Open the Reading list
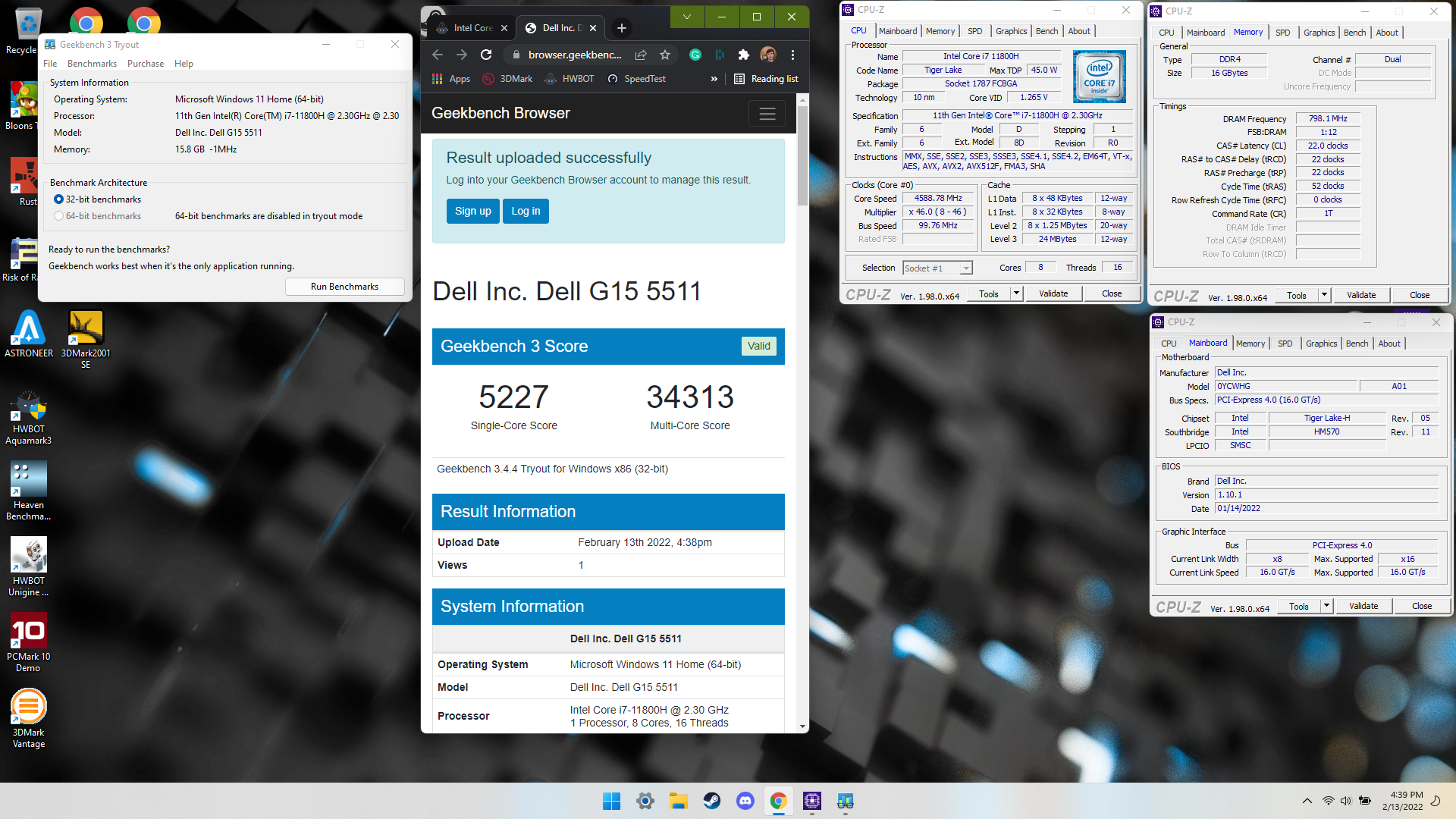 pyautogui.click(x=766, y=79)
